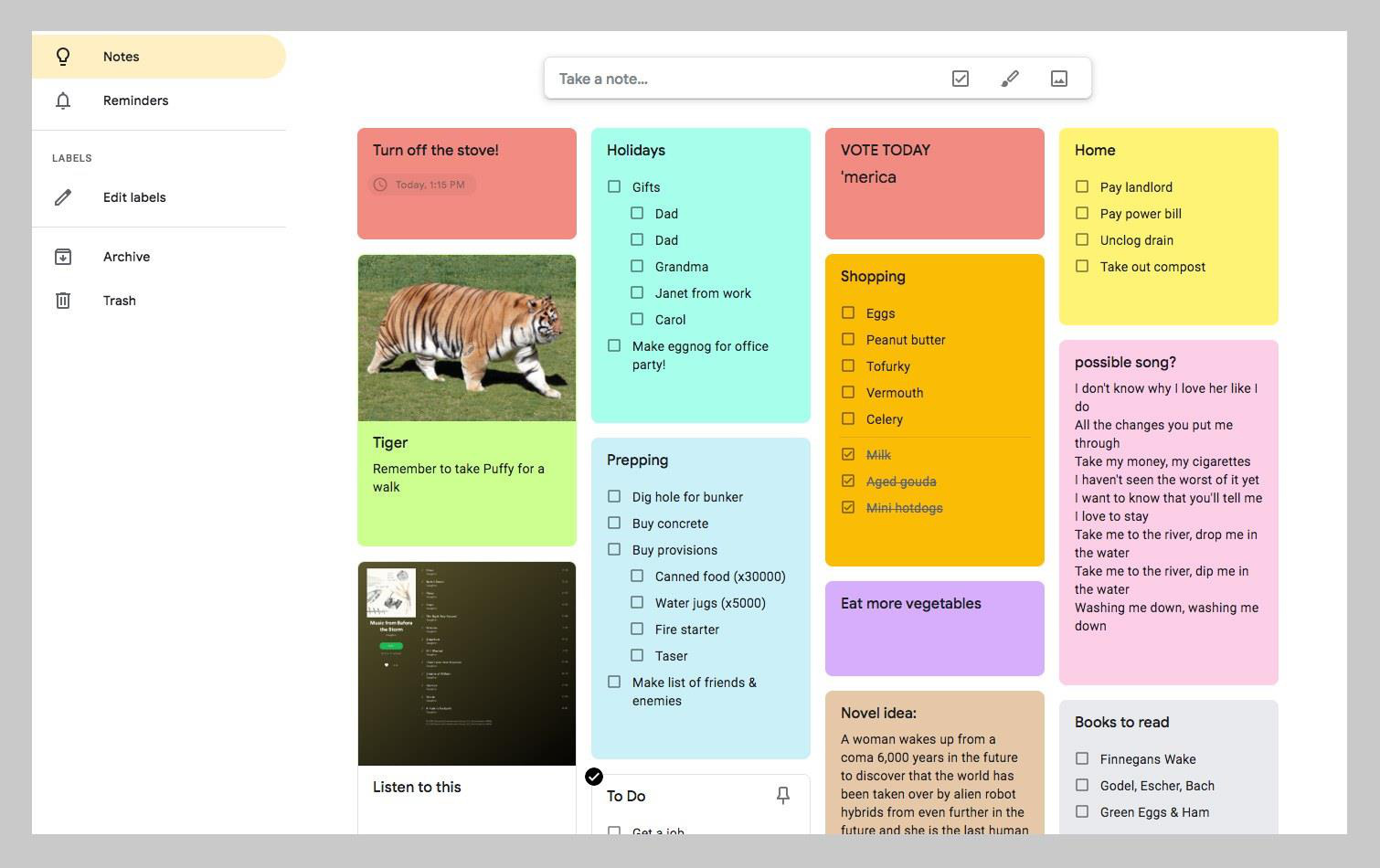Click the bell Reminders icon
The height and width of the screenshot is (868, 1380).
click(63, 101)
